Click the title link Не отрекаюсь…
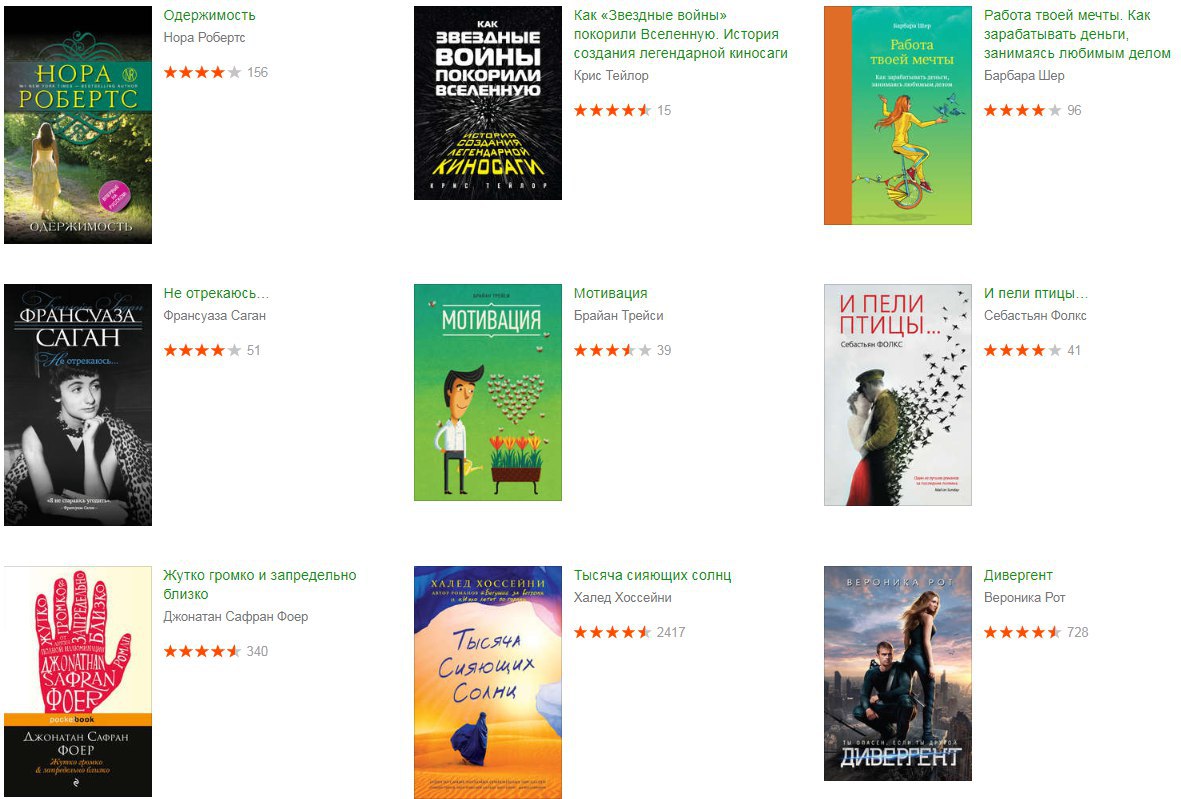This screenshot has height=799, width=1181. pyautogui.click(x=216, y=293)
